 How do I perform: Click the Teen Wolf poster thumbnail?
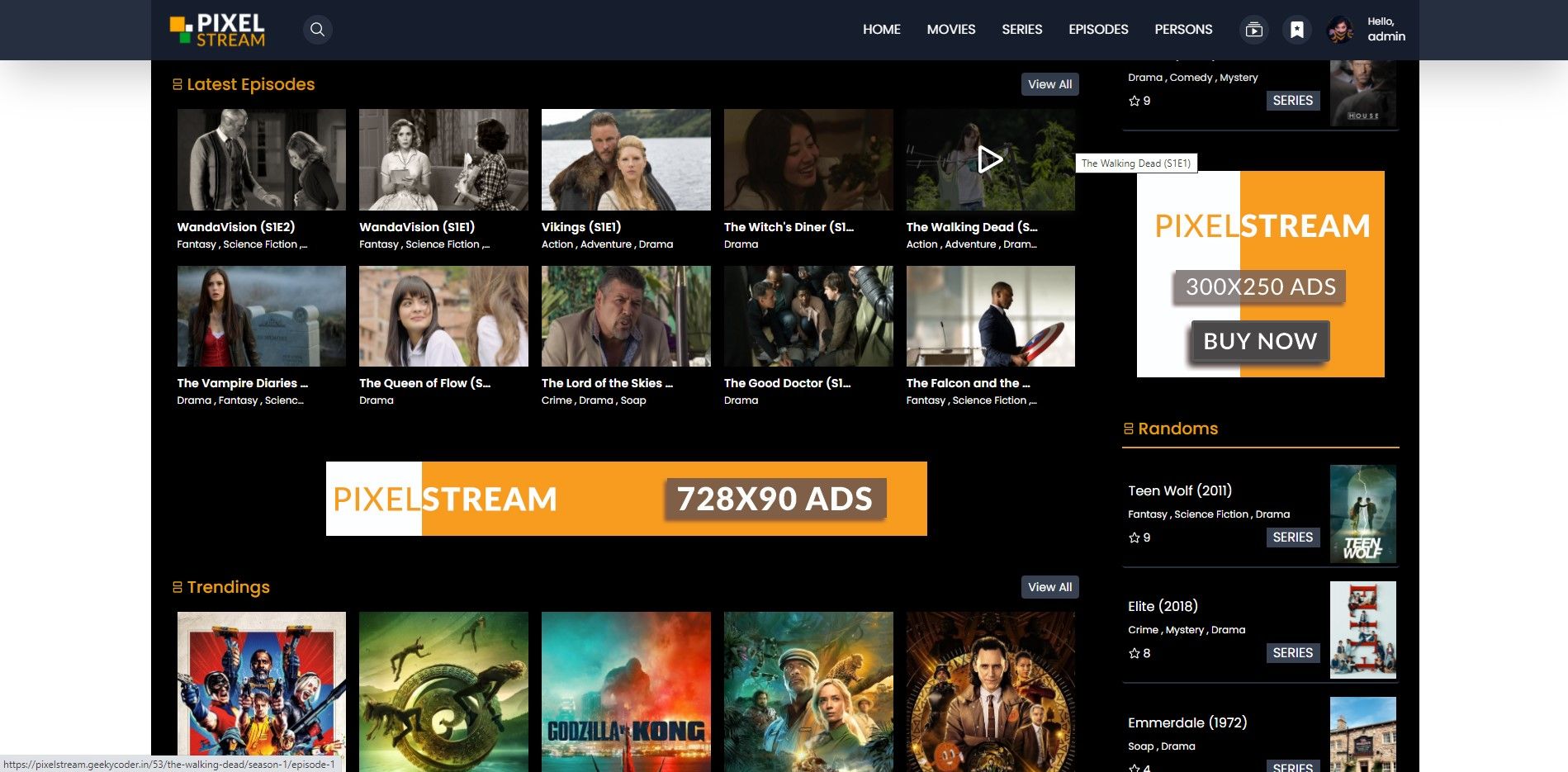coord(1363,514)
